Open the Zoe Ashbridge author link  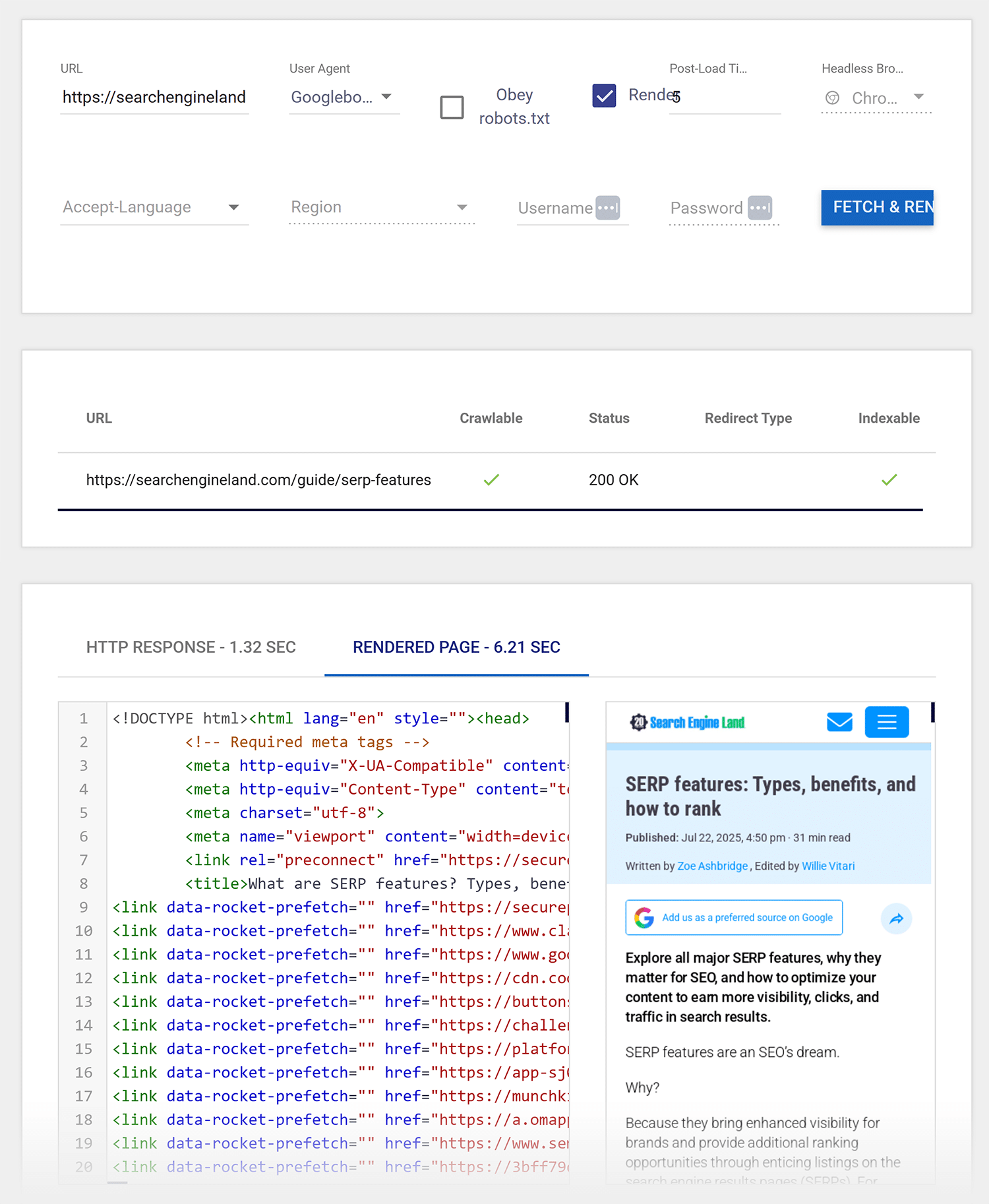(712, 866)
